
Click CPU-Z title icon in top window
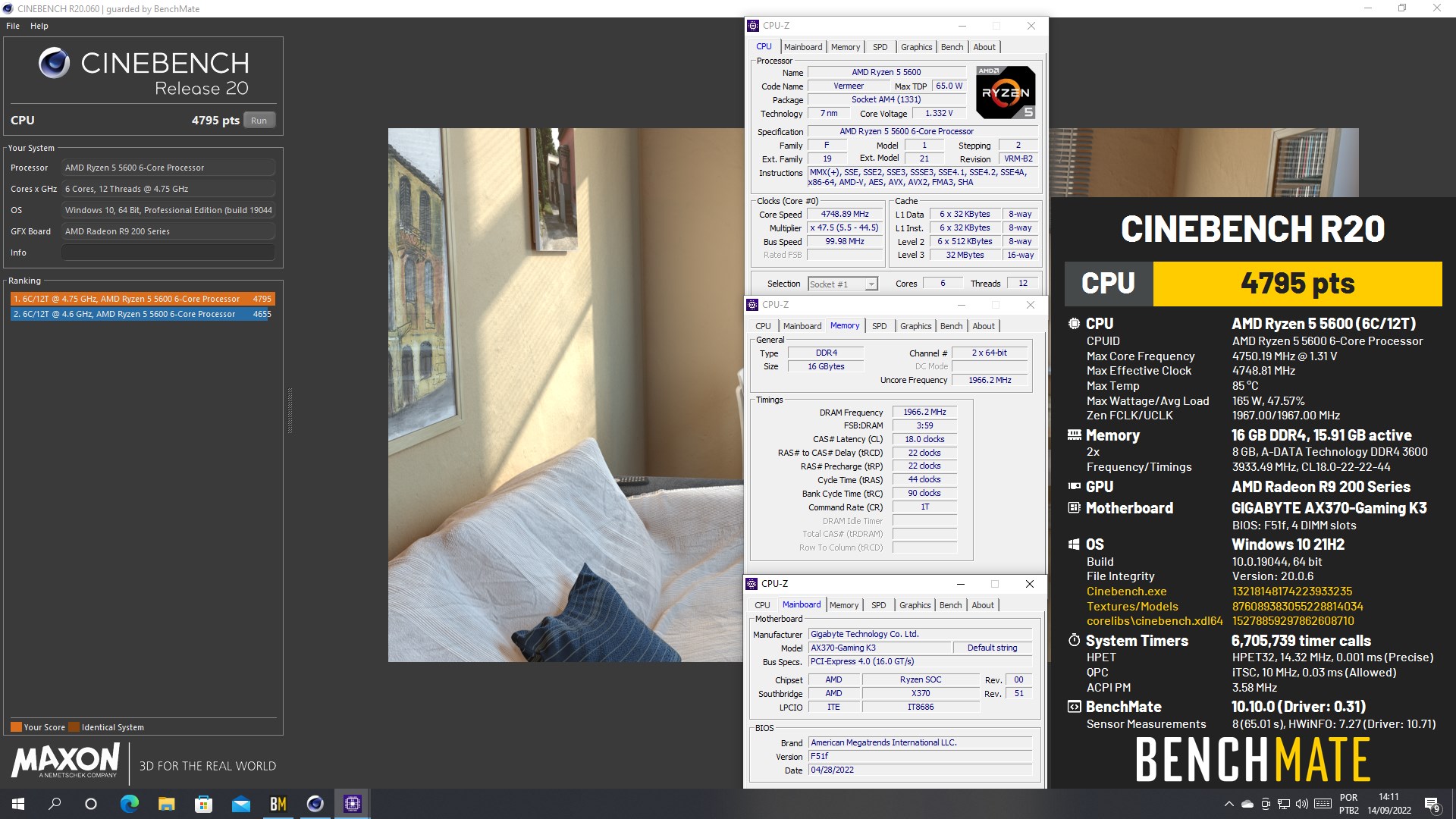click(x=753, y=26)
